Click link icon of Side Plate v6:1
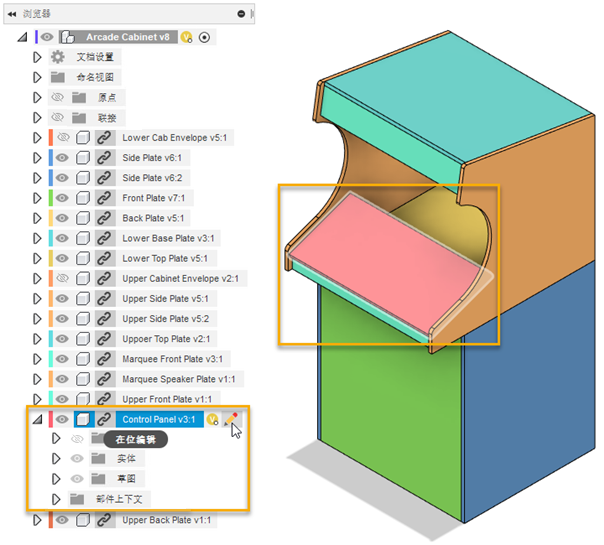Image resolution: width=604 pixels, height=545 pixels. (104, 158)
